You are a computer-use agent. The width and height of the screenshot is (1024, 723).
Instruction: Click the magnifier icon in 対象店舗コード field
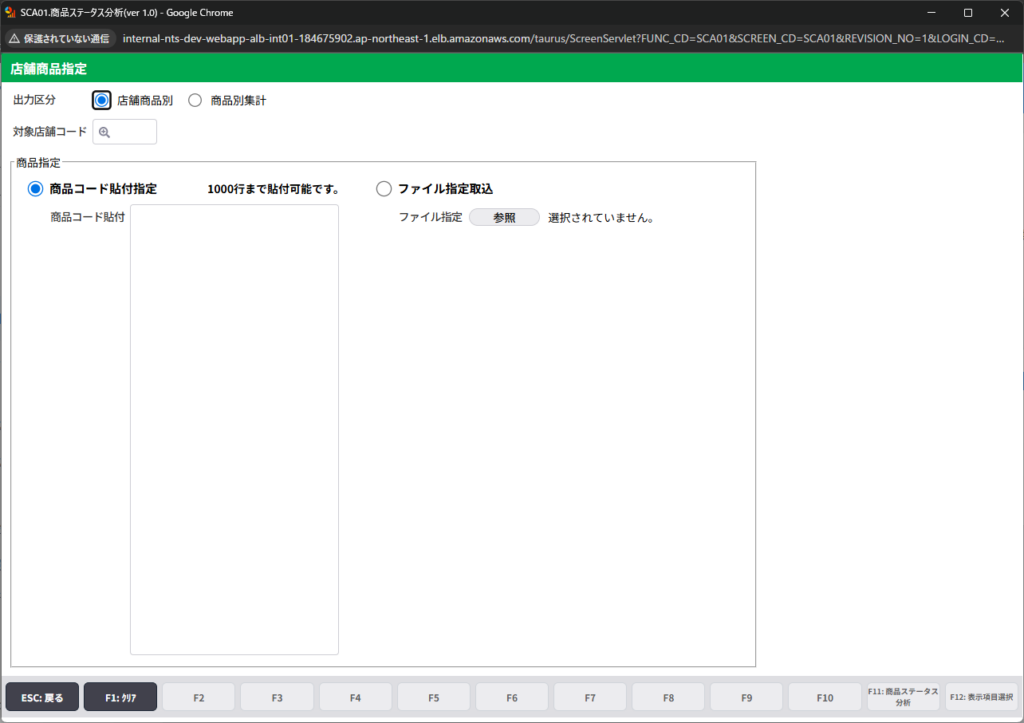[104, 133]
